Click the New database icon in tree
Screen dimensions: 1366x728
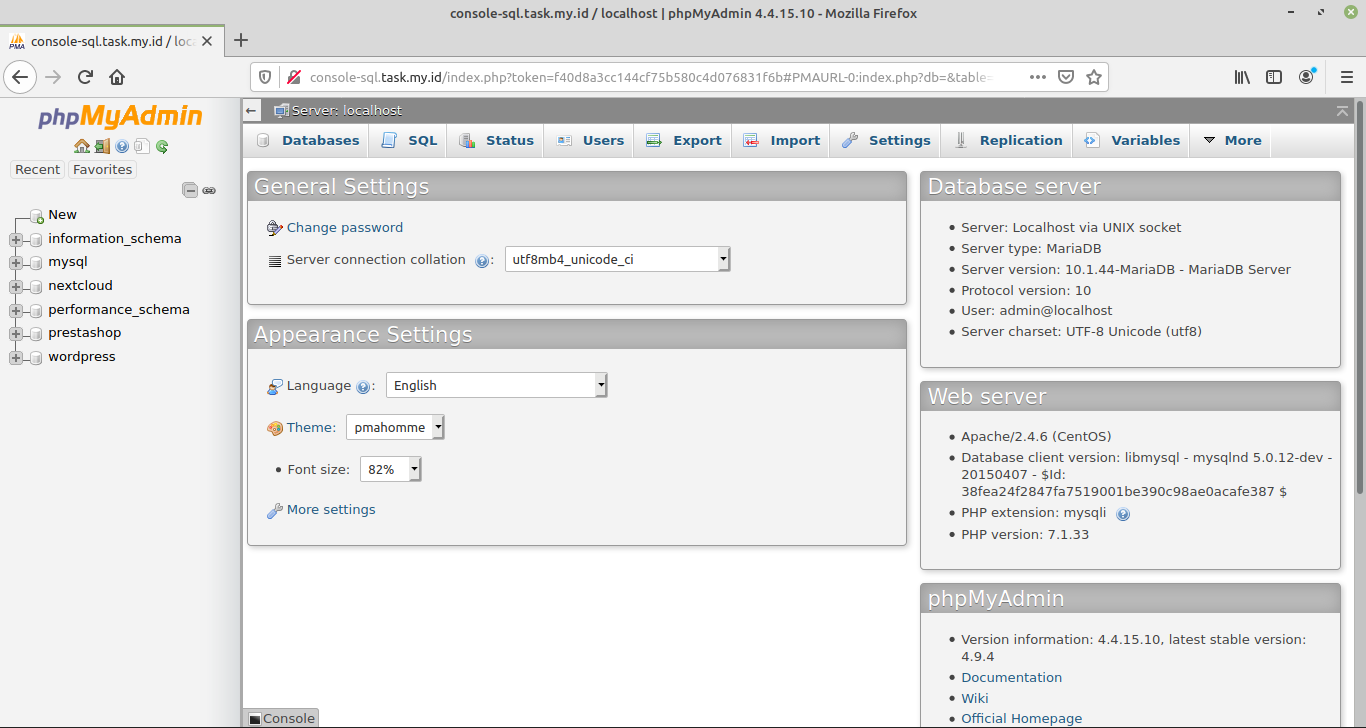pos(37,215)
